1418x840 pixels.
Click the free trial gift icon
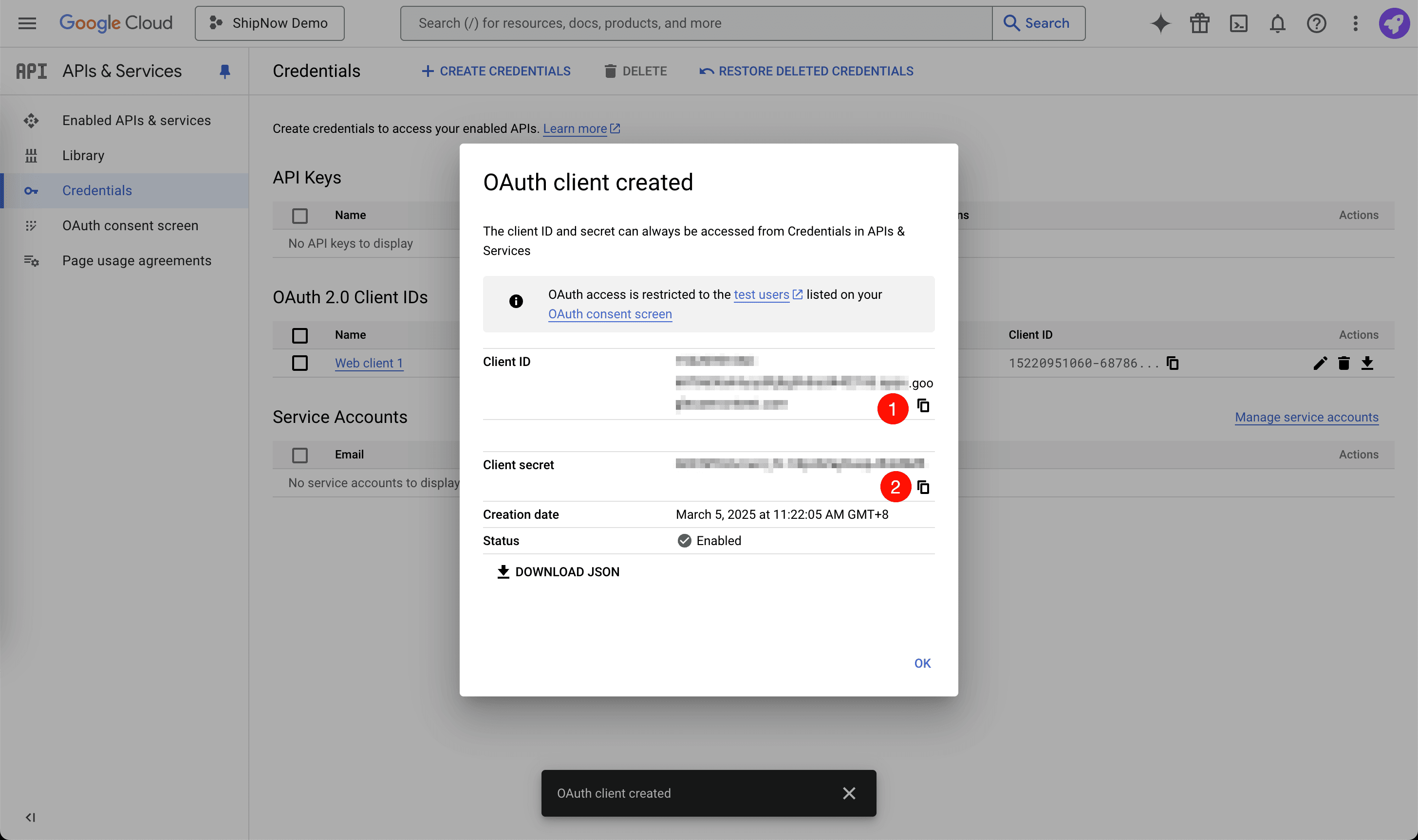point(1199,23)
